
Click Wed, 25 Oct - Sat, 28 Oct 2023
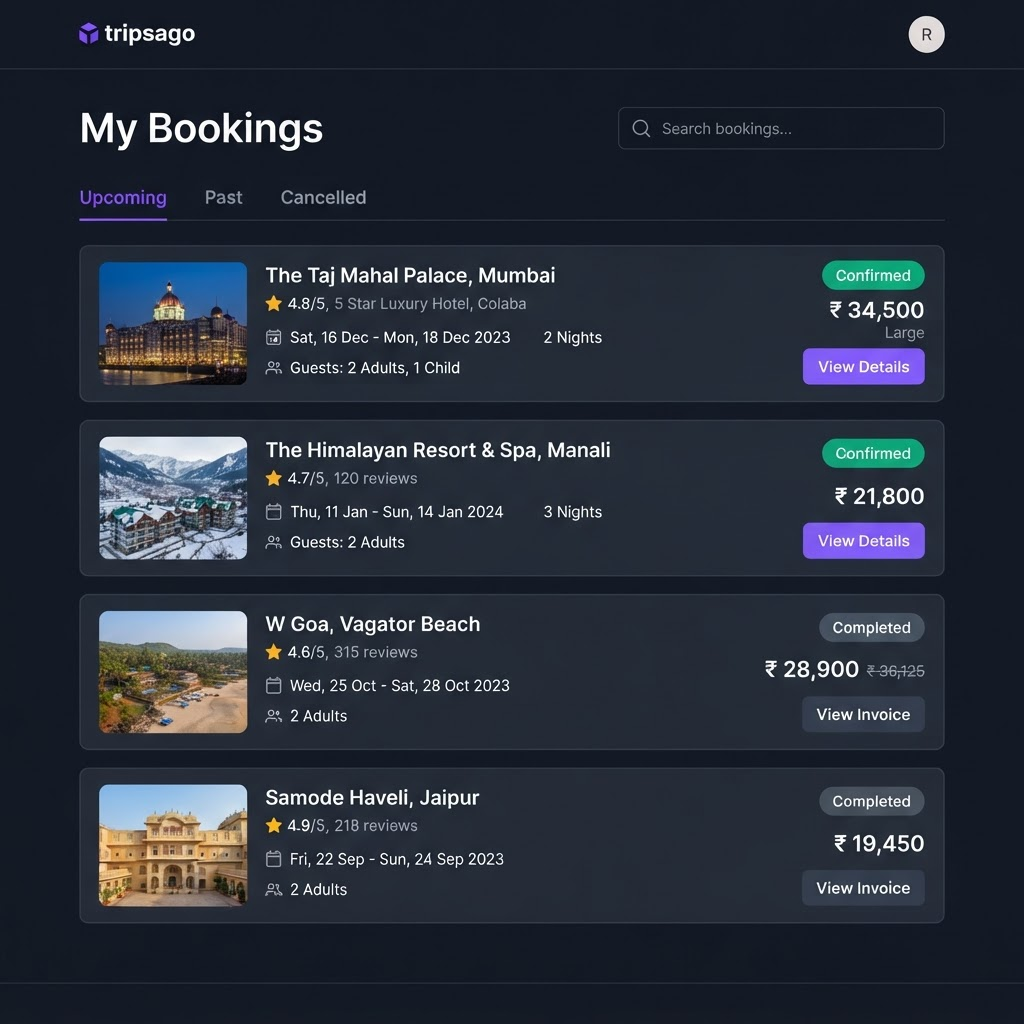[x=400, y=686]
